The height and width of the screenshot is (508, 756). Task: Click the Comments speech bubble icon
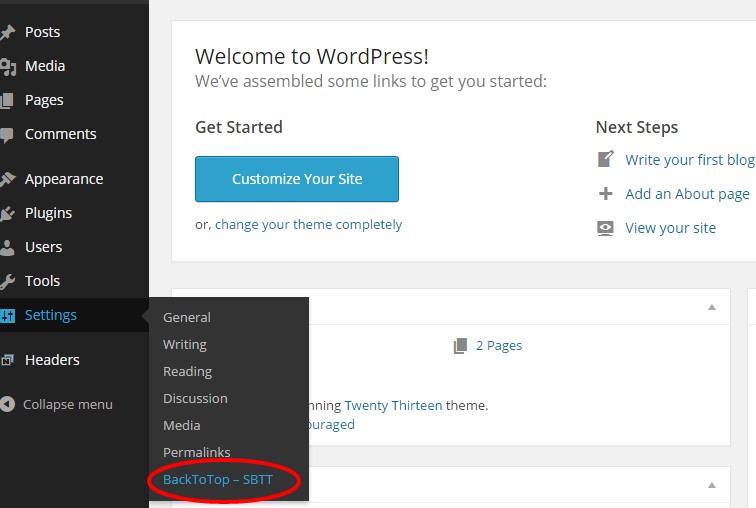[7, 134]
